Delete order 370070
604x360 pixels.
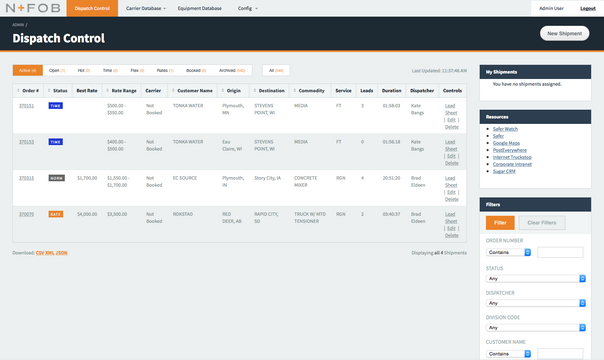[451, 236]
